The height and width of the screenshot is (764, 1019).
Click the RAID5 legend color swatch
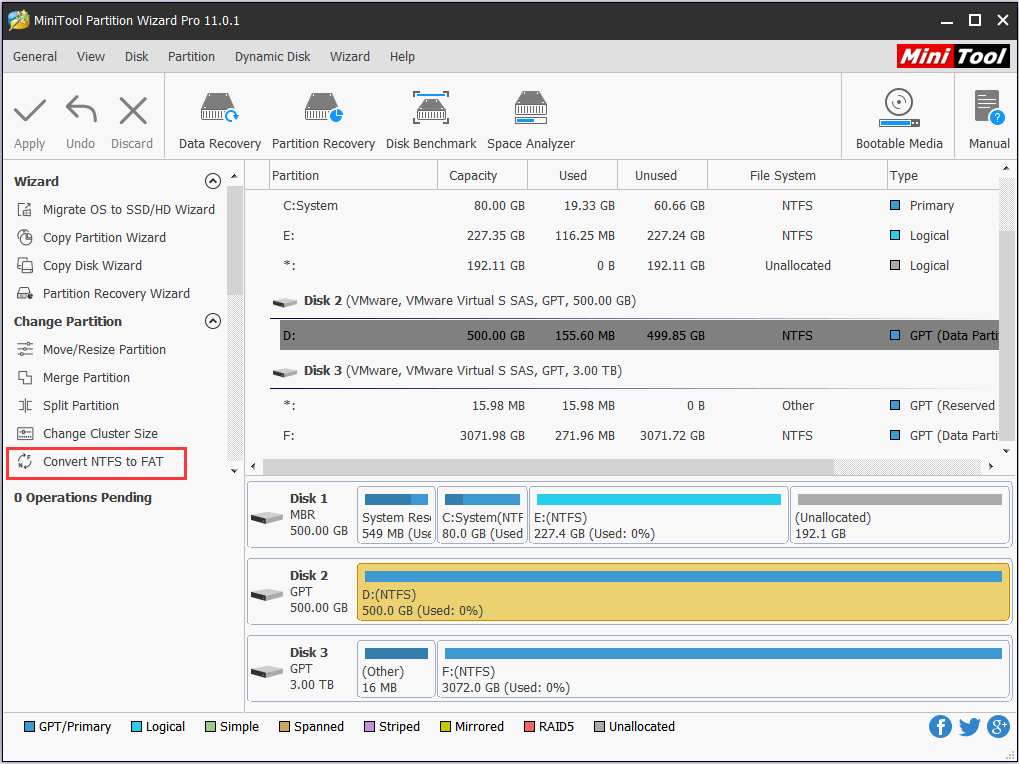[529, 726]
